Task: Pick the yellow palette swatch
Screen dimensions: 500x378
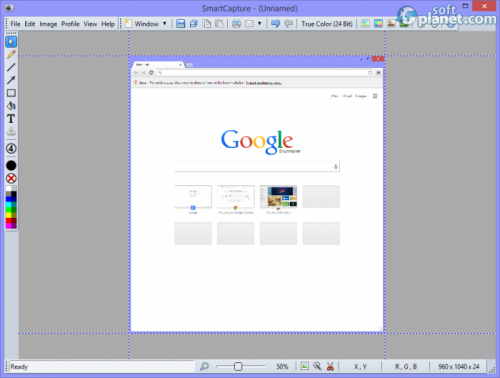Action: tap(8, 215)
